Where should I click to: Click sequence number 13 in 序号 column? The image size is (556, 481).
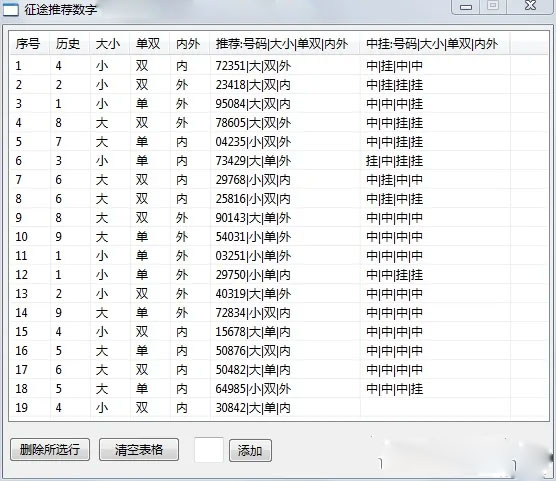pos(21,294)
